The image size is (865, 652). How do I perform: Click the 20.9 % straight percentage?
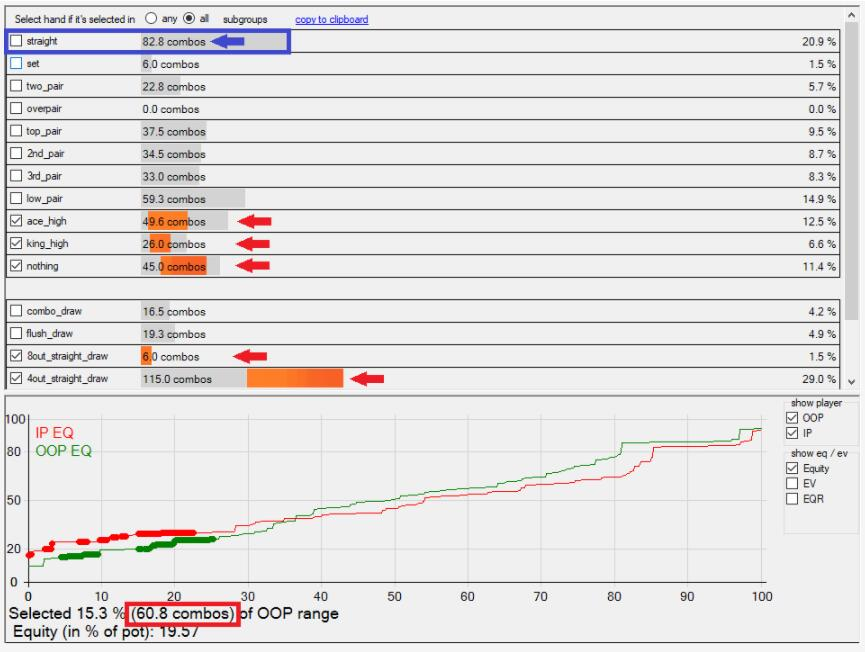coord(819,42)
